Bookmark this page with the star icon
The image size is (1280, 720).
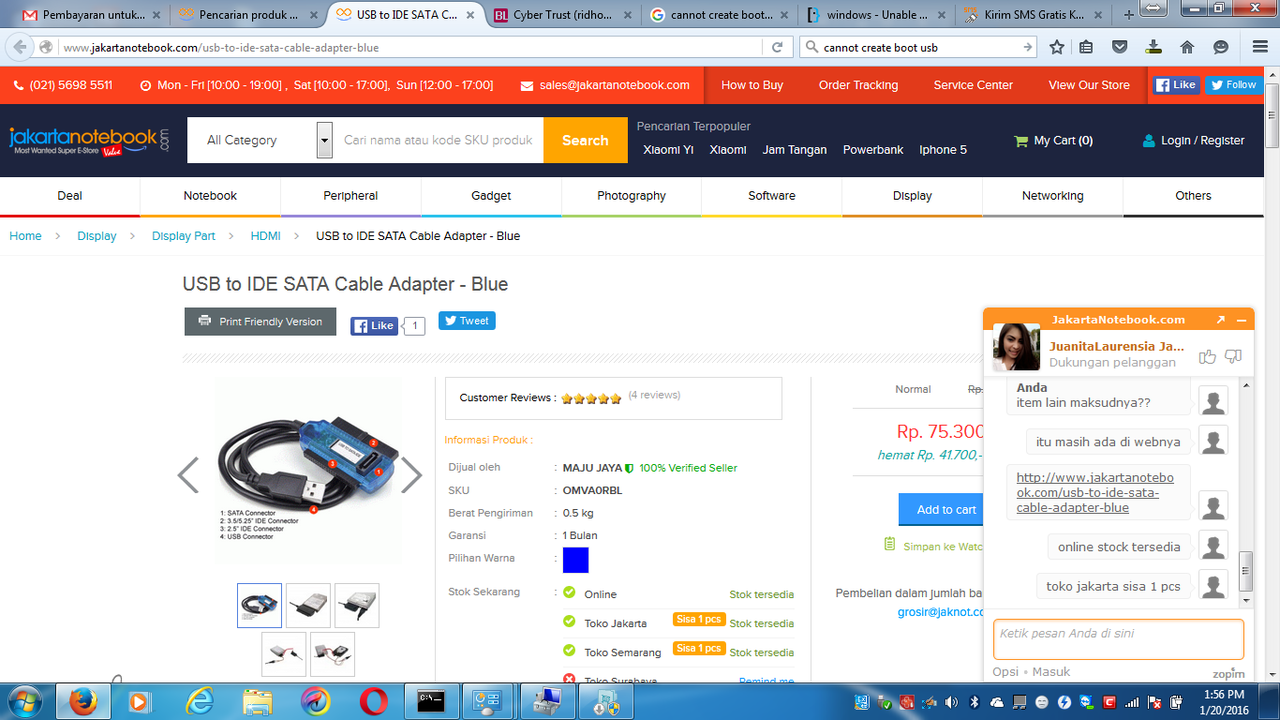coord(1057,47)
